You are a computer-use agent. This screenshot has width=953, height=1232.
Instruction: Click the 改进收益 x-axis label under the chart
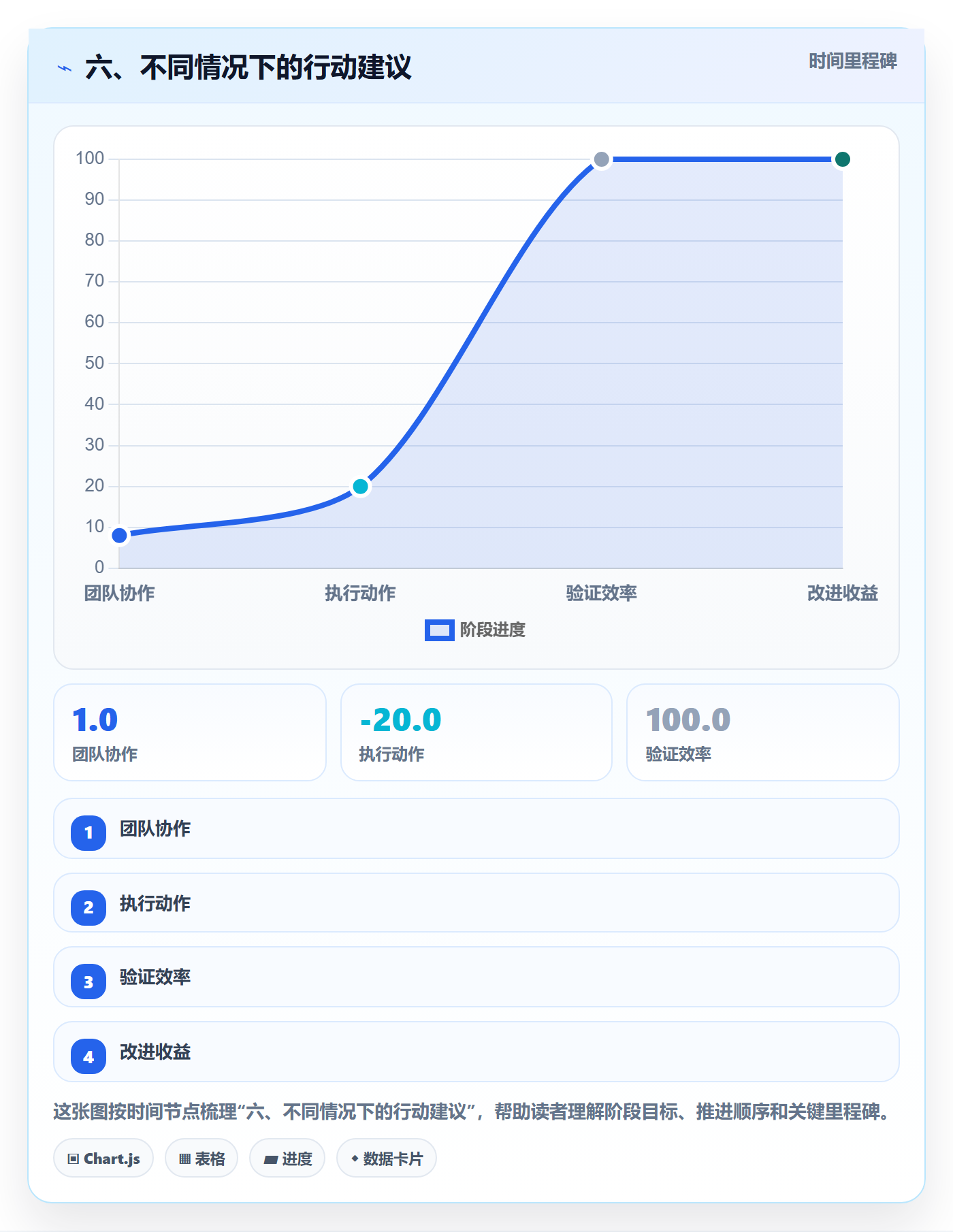[843, 594]
